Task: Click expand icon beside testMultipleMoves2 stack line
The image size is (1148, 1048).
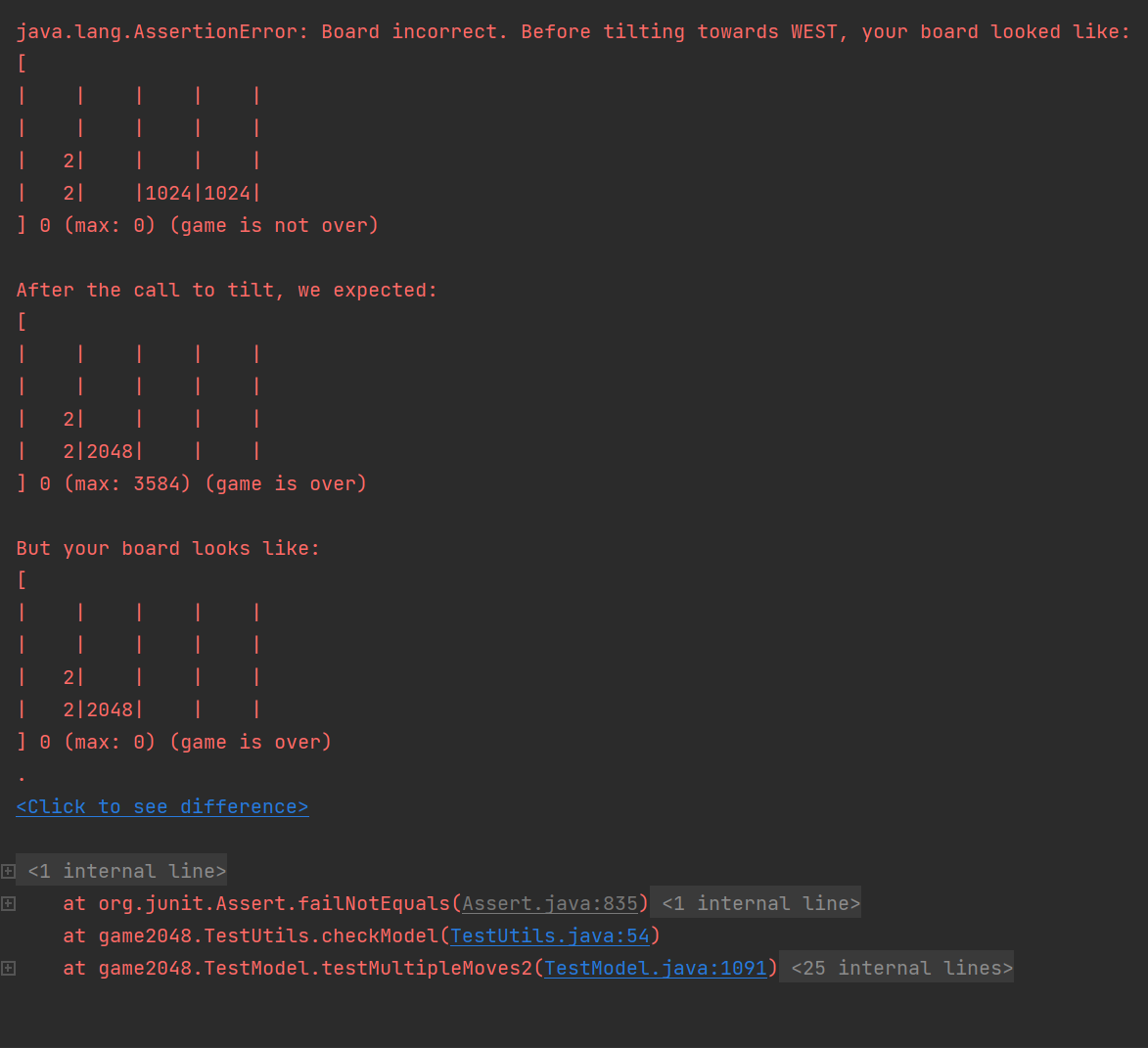Action: (x=8, y=968)
